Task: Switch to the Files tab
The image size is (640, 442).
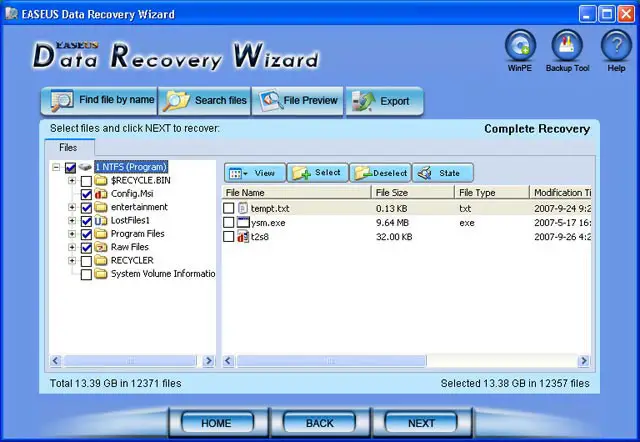Action: point(68,147)
